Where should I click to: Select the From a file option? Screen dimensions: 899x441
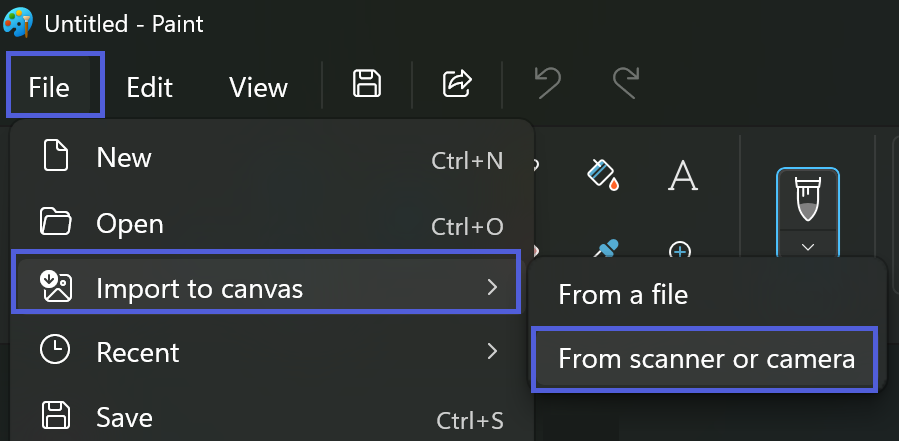pos(622,295)
